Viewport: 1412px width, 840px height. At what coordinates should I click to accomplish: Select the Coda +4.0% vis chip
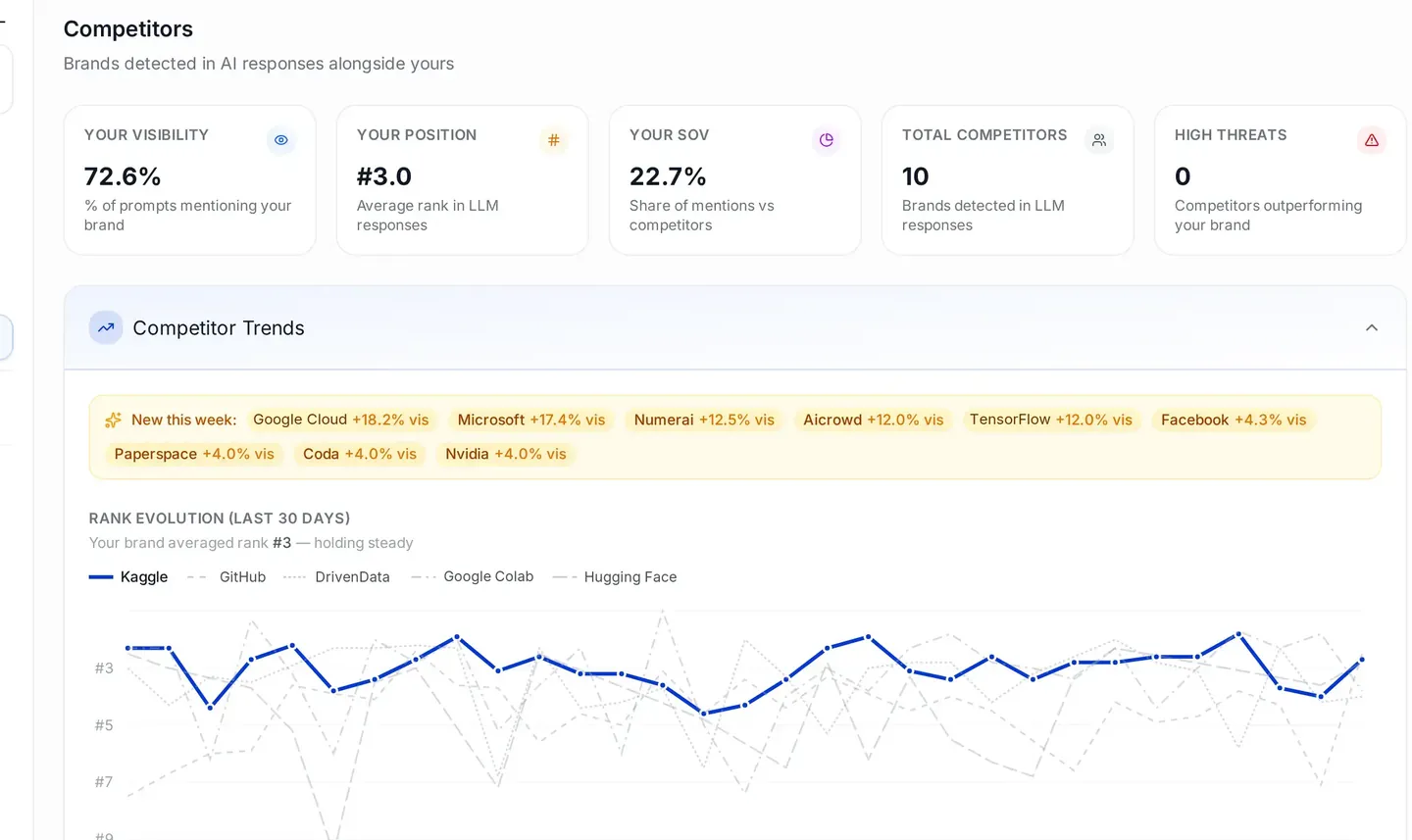point(360,454)
